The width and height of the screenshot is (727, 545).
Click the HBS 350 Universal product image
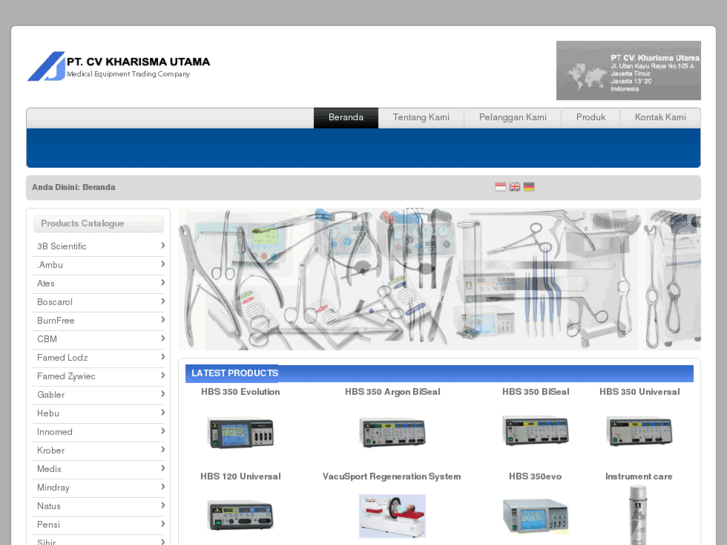(x=639, y=430)
